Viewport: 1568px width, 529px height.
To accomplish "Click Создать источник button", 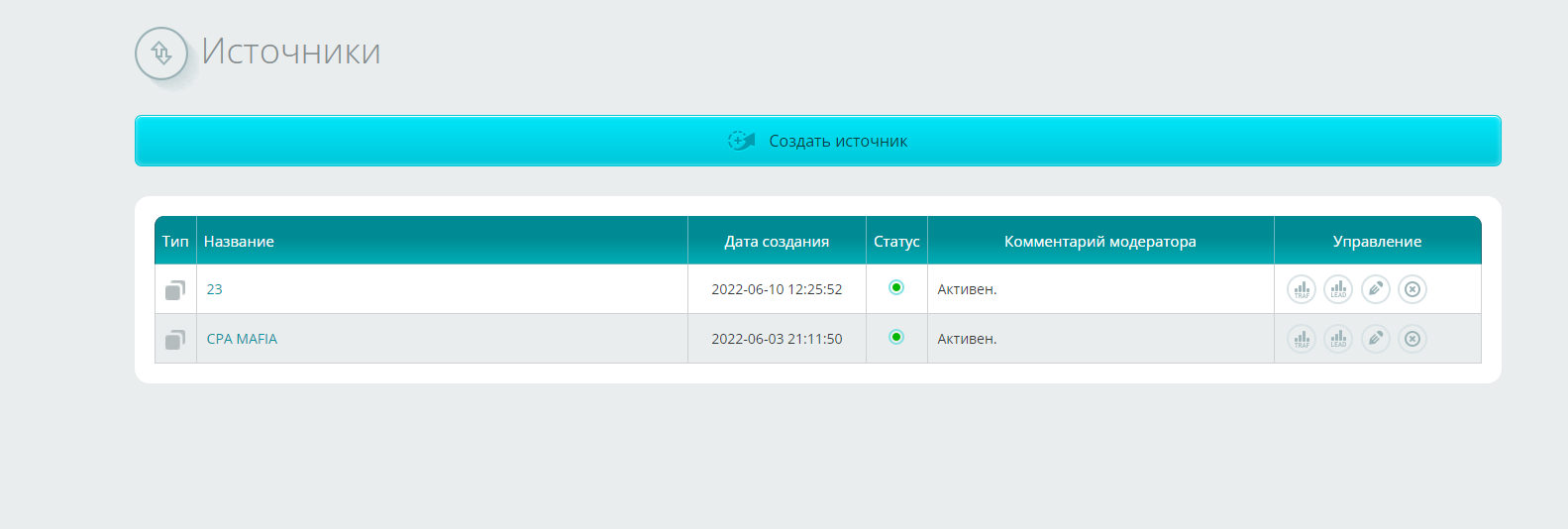I will coord(818,141).
